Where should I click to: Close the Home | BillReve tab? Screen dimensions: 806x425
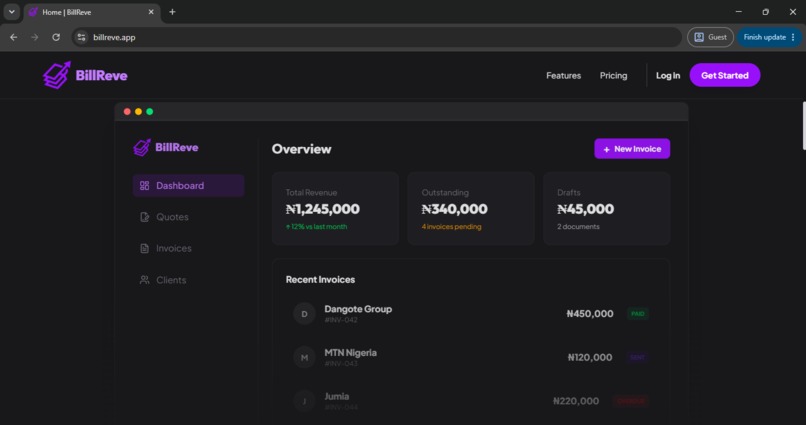pyautogui.click(x=151, y=12)
